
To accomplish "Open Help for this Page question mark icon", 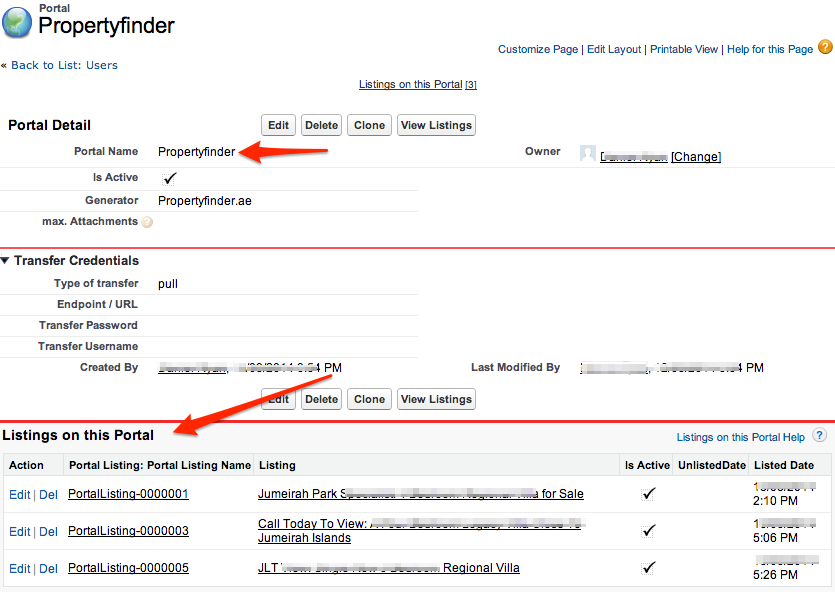I will (825, 46).
